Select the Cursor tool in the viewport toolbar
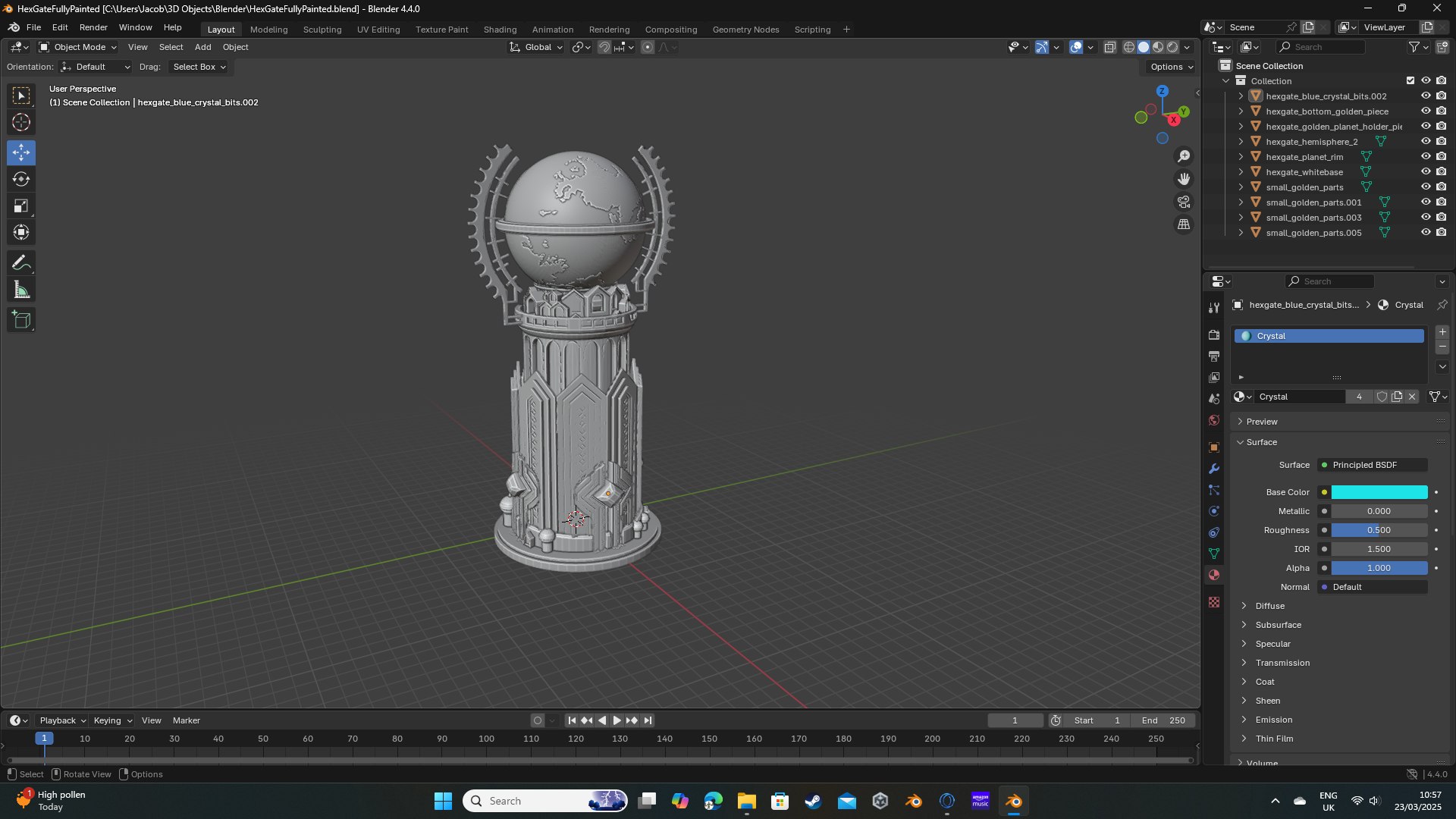Viewport: 1456px width, 819px height. 21,122
